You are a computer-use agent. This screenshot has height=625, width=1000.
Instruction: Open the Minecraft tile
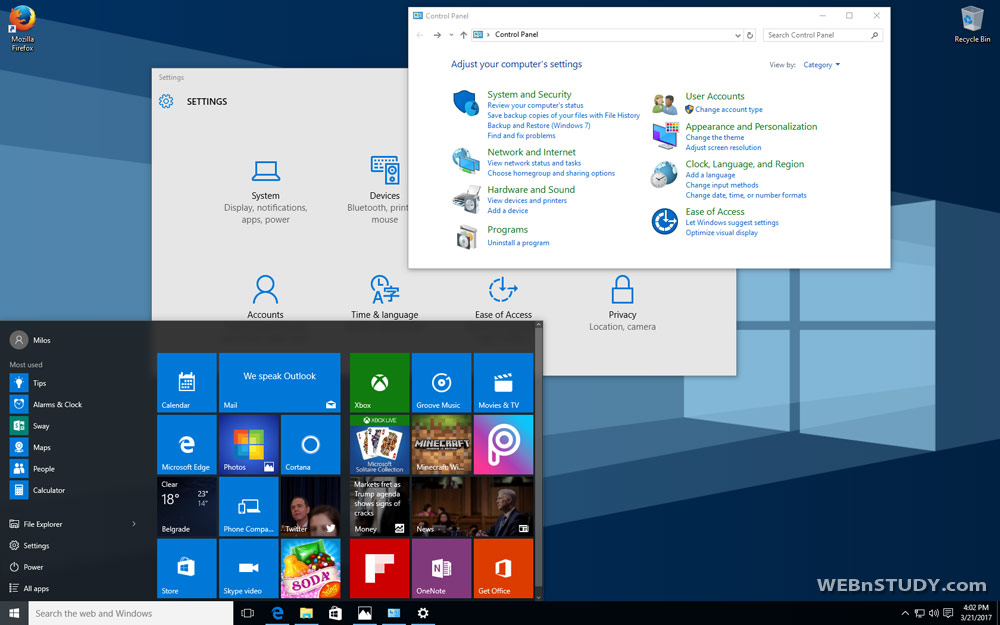(441, 445)
